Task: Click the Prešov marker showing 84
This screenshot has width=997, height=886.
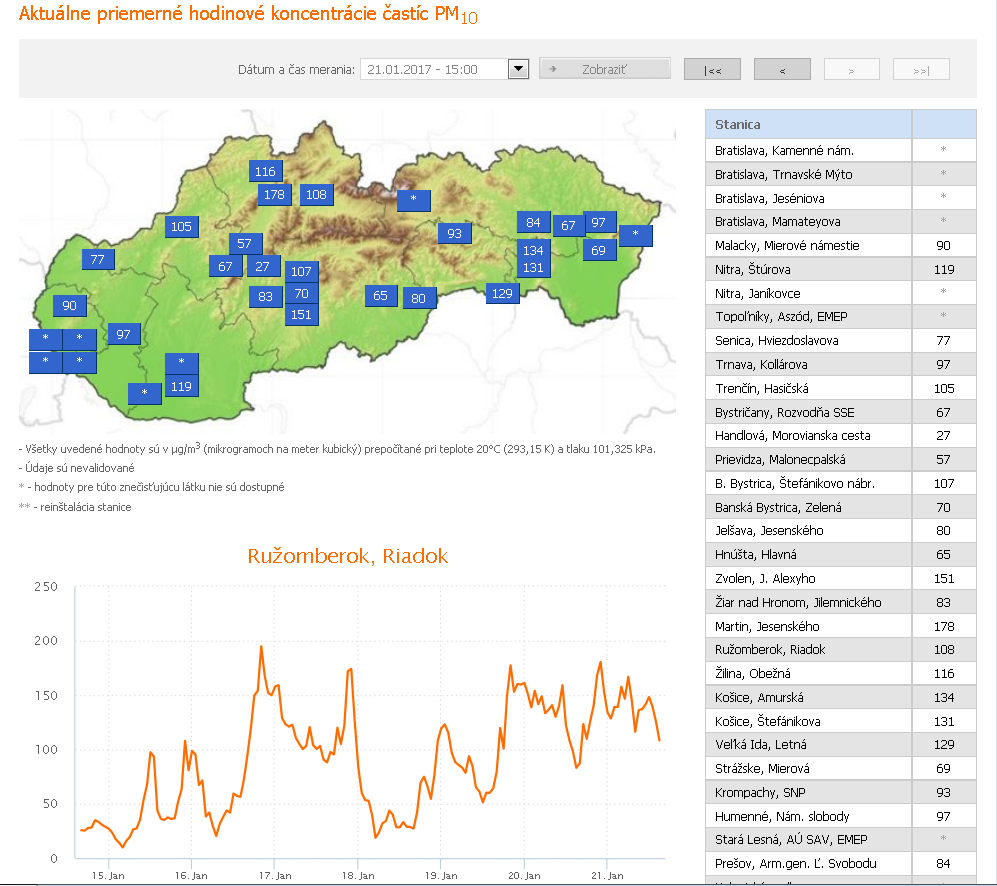Action: coord(533,223)
